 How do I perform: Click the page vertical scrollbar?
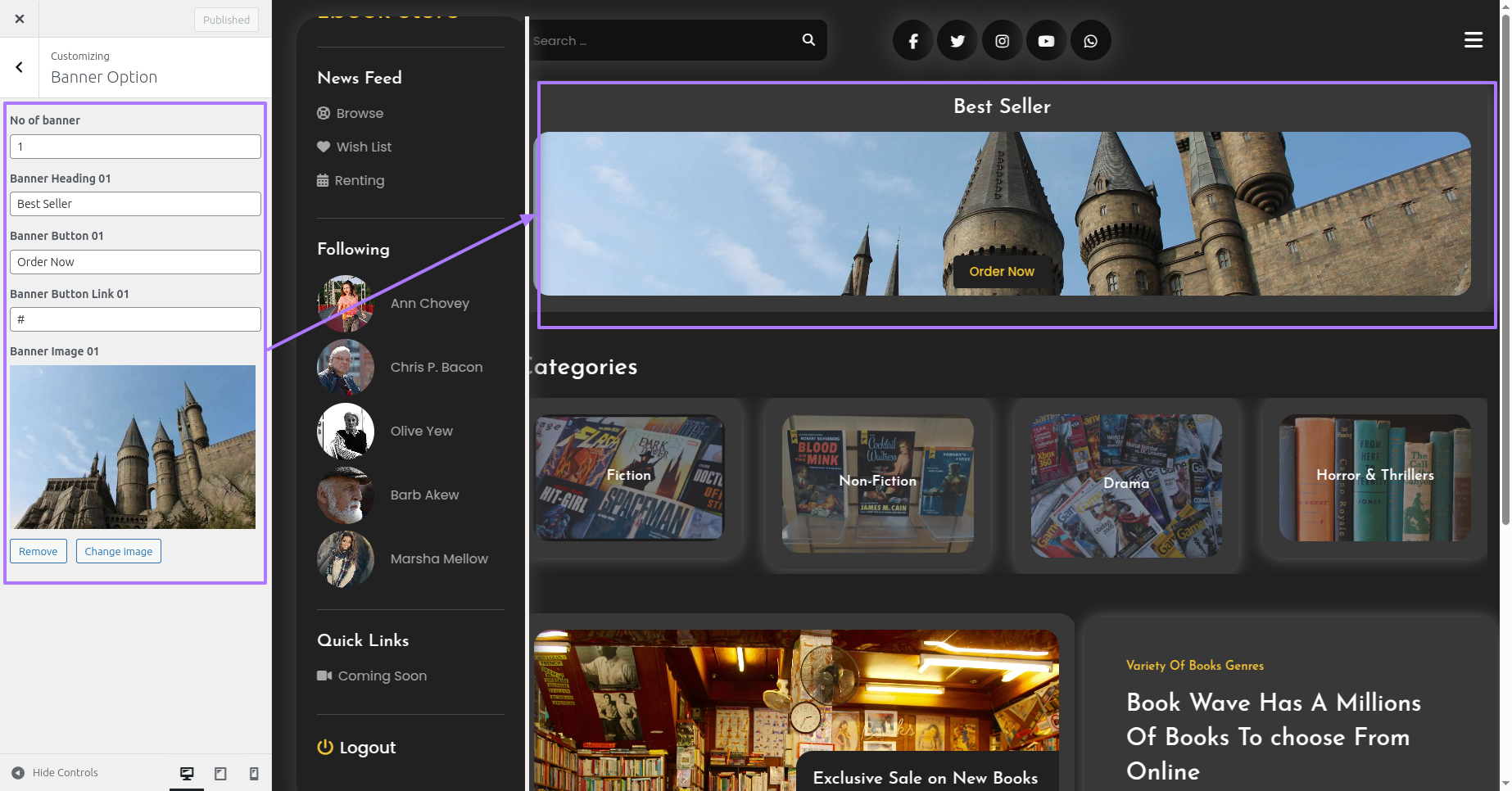[x=1505, y=270]
